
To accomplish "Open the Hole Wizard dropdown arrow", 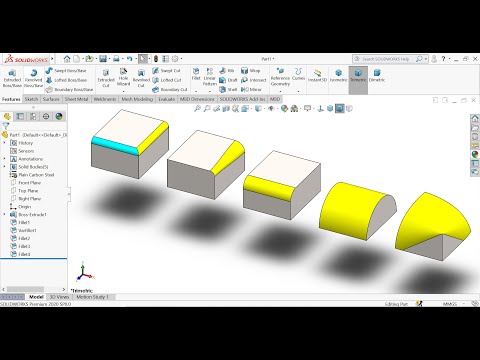I will [x=123, y=91].
